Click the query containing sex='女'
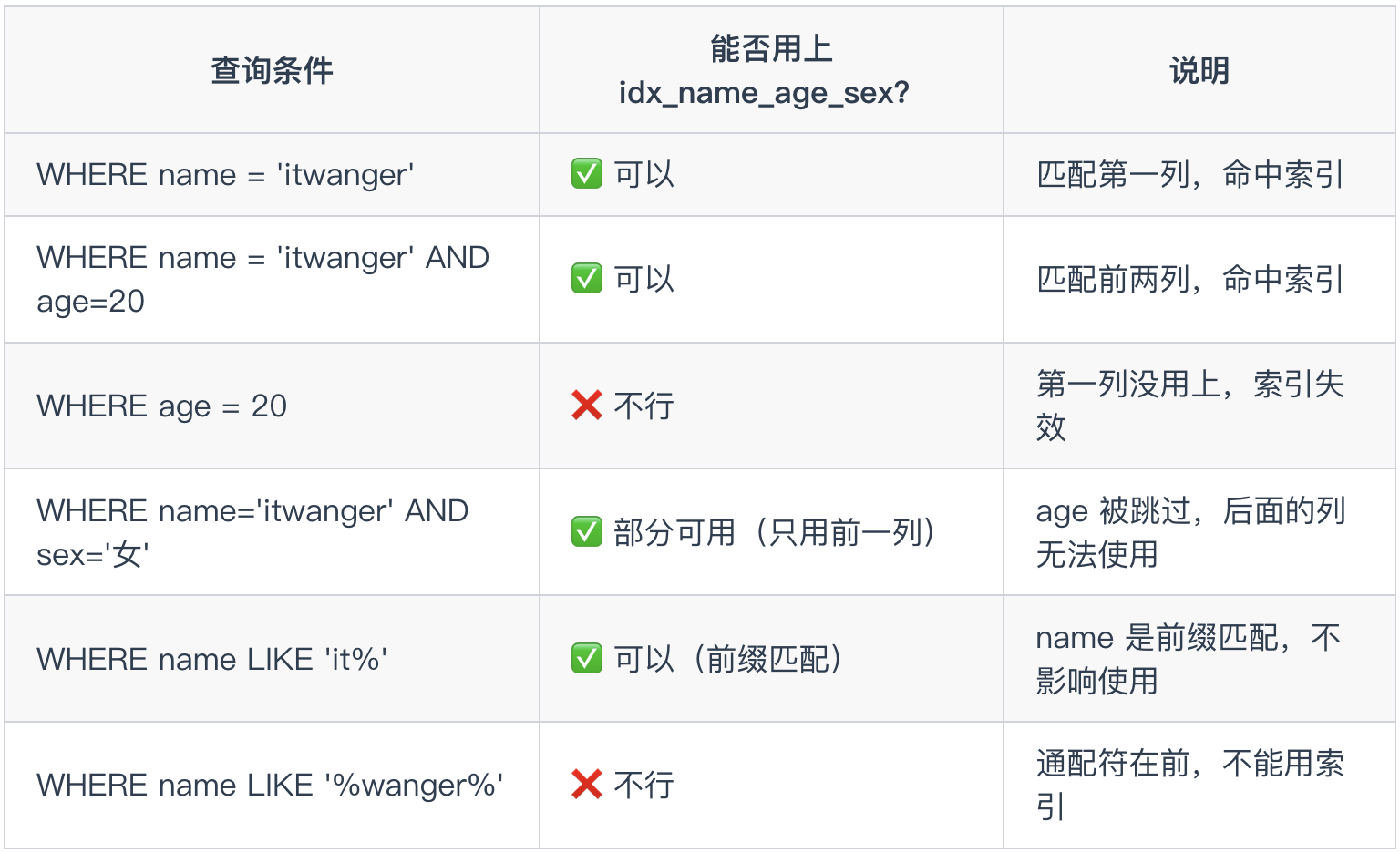 (252, 532)
